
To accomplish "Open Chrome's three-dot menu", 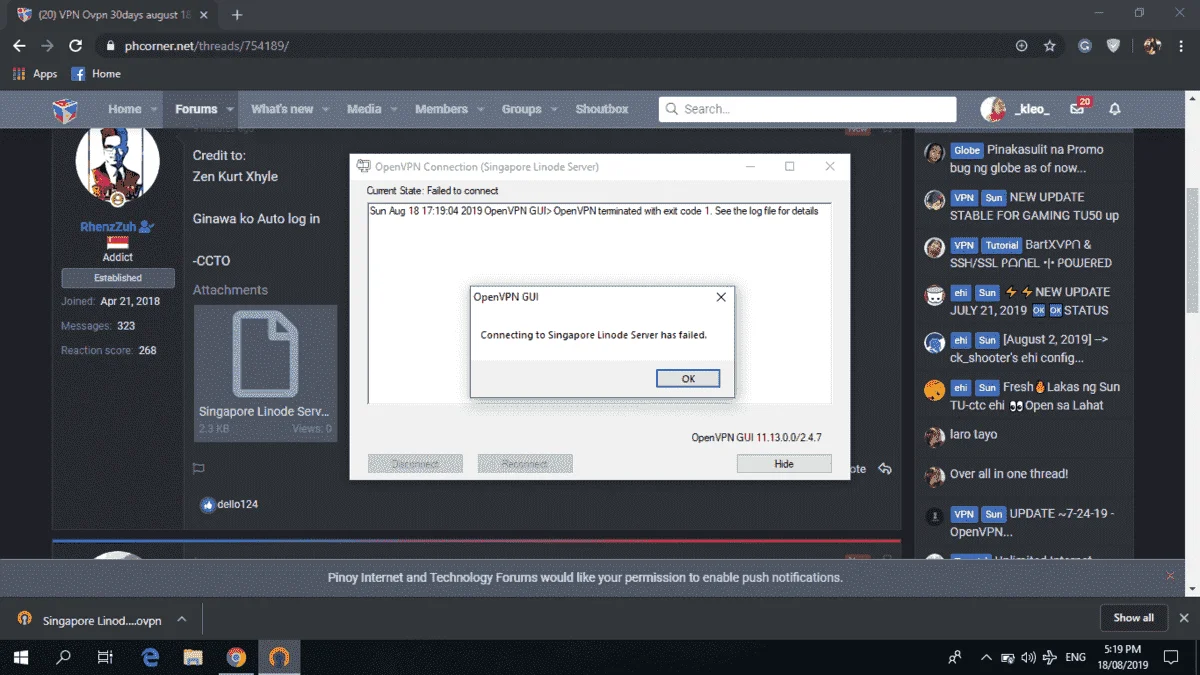I will click(1181, 46).
